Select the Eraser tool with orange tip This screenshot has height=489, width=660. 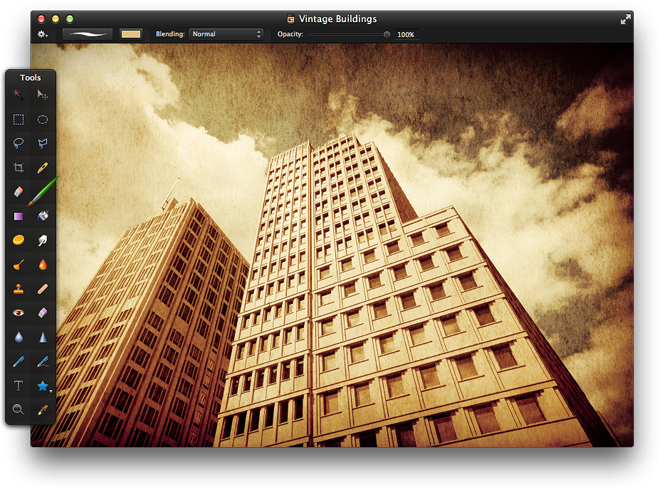pos(18,192)
